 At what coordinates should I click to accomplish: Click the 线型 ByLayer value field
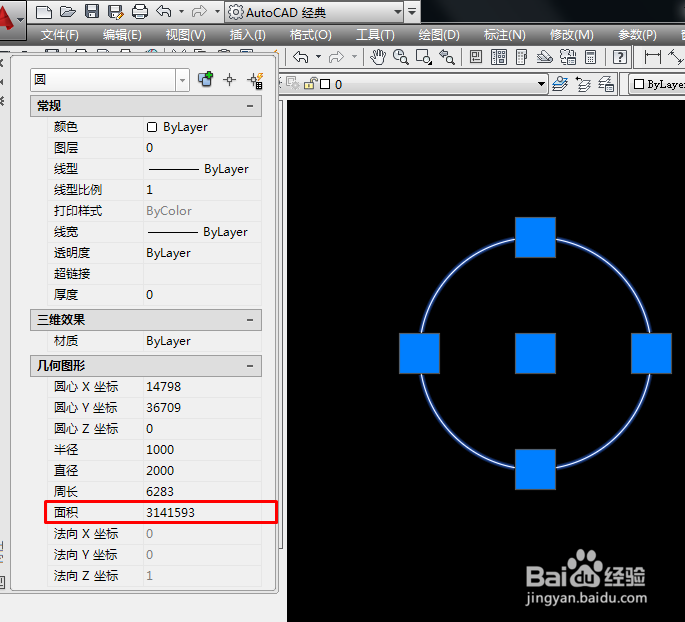202,169
